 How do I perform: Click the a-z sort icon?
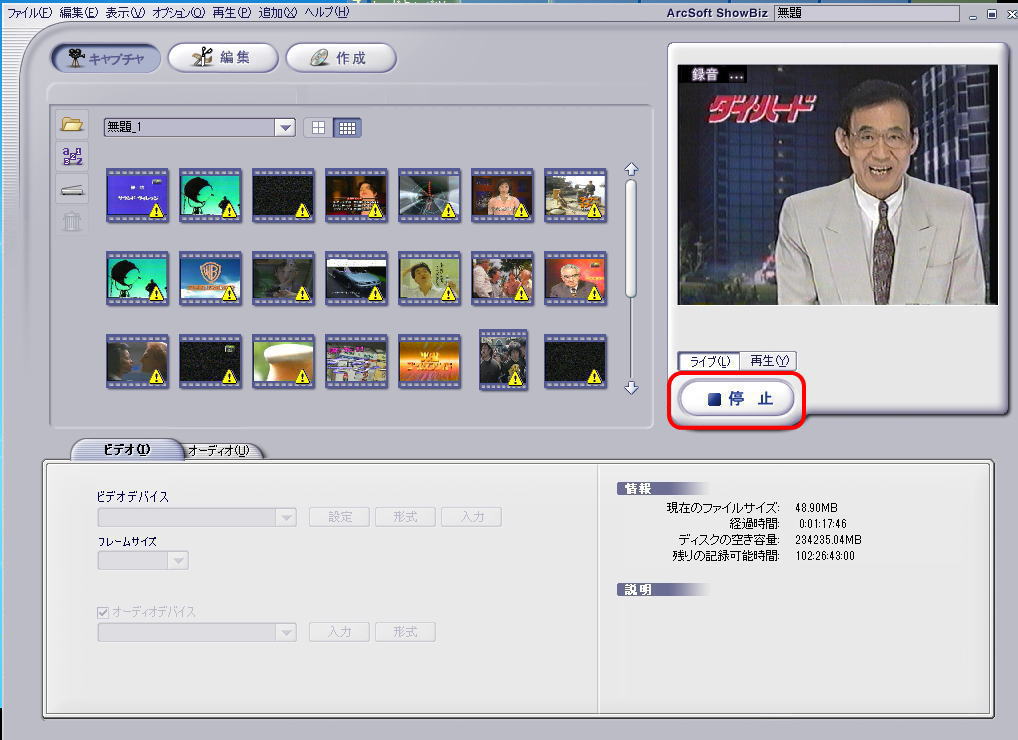coord(72,156)
